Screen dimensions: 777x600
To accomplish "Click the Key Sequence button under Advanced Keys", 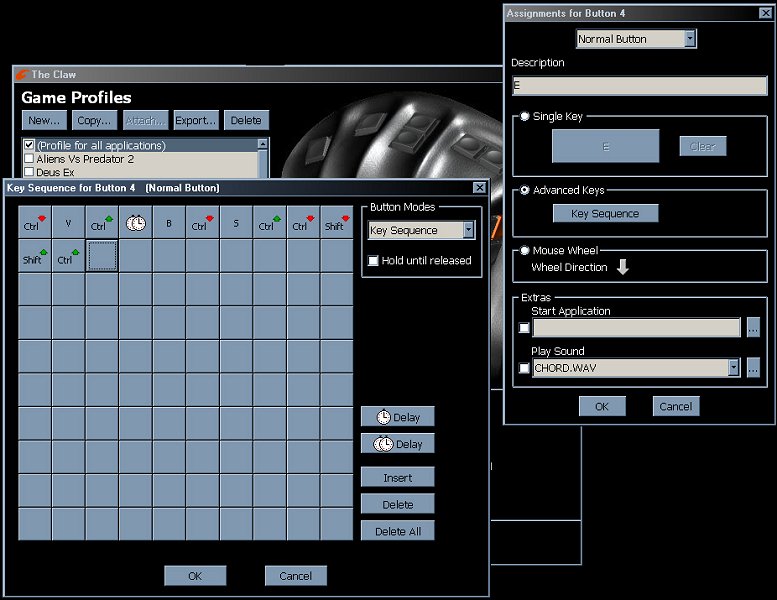I will click(605, 214).
